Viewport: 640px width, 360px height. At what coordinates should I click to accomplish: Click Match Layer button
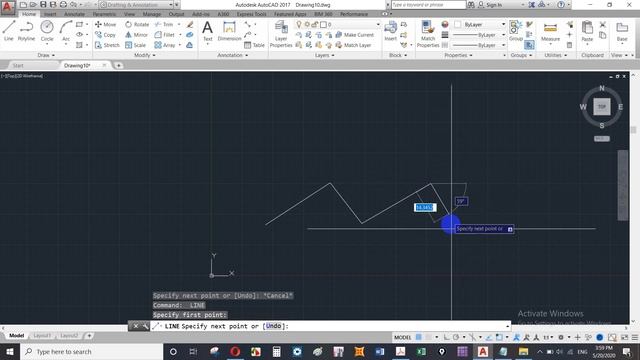coord(353,45)
